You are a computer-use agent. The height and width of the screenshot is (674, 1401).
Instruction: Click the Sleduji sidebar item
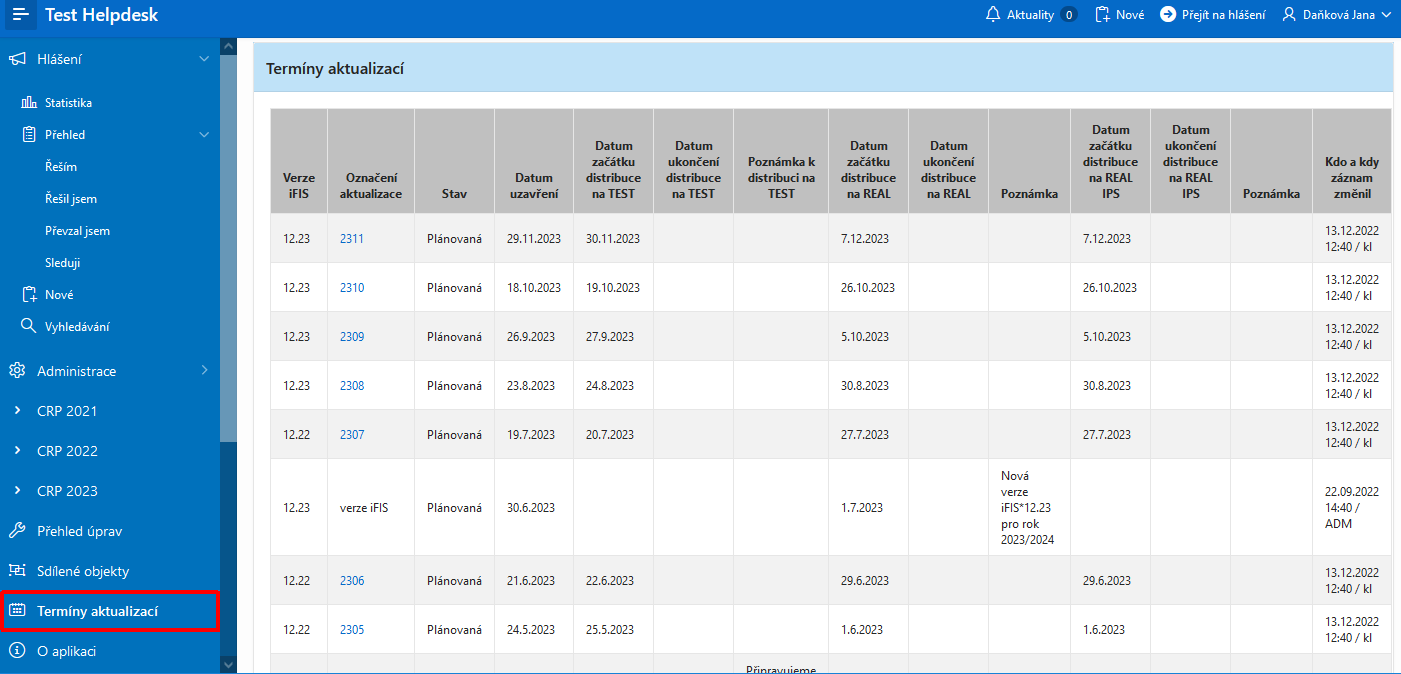(62, 263)
